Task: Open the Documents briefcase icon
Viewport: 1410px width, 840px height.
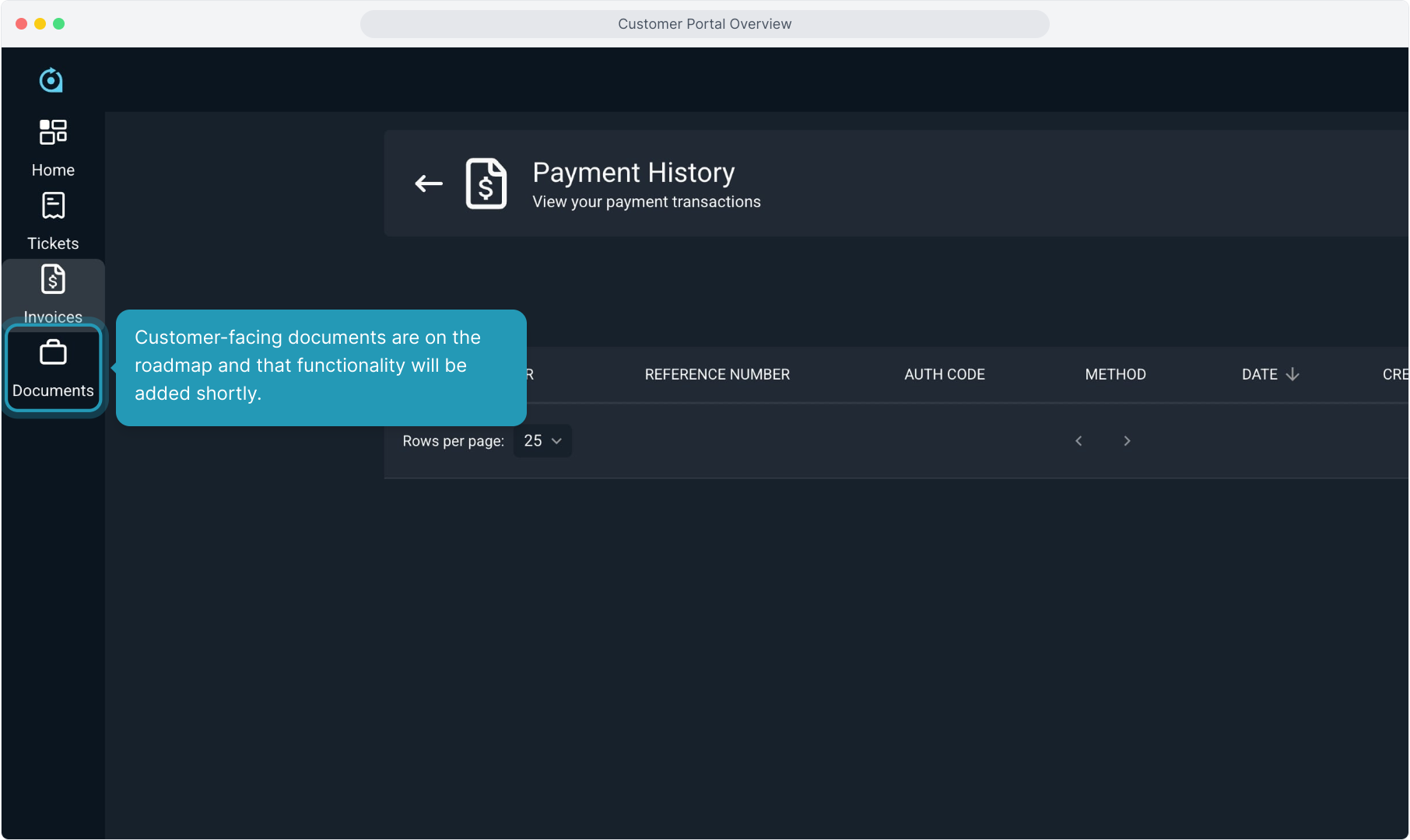Action: click(53, 353)
